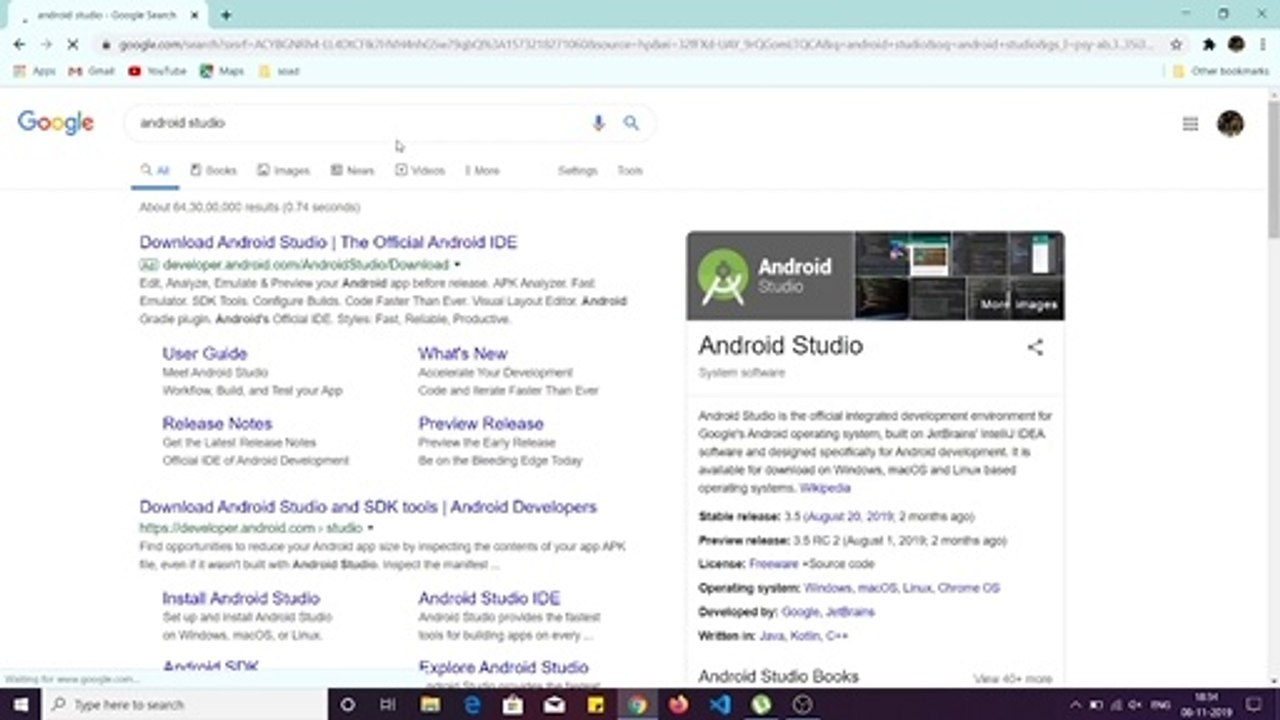
Task: Open the Maps bookmark
Action: (x=222, y=71)
